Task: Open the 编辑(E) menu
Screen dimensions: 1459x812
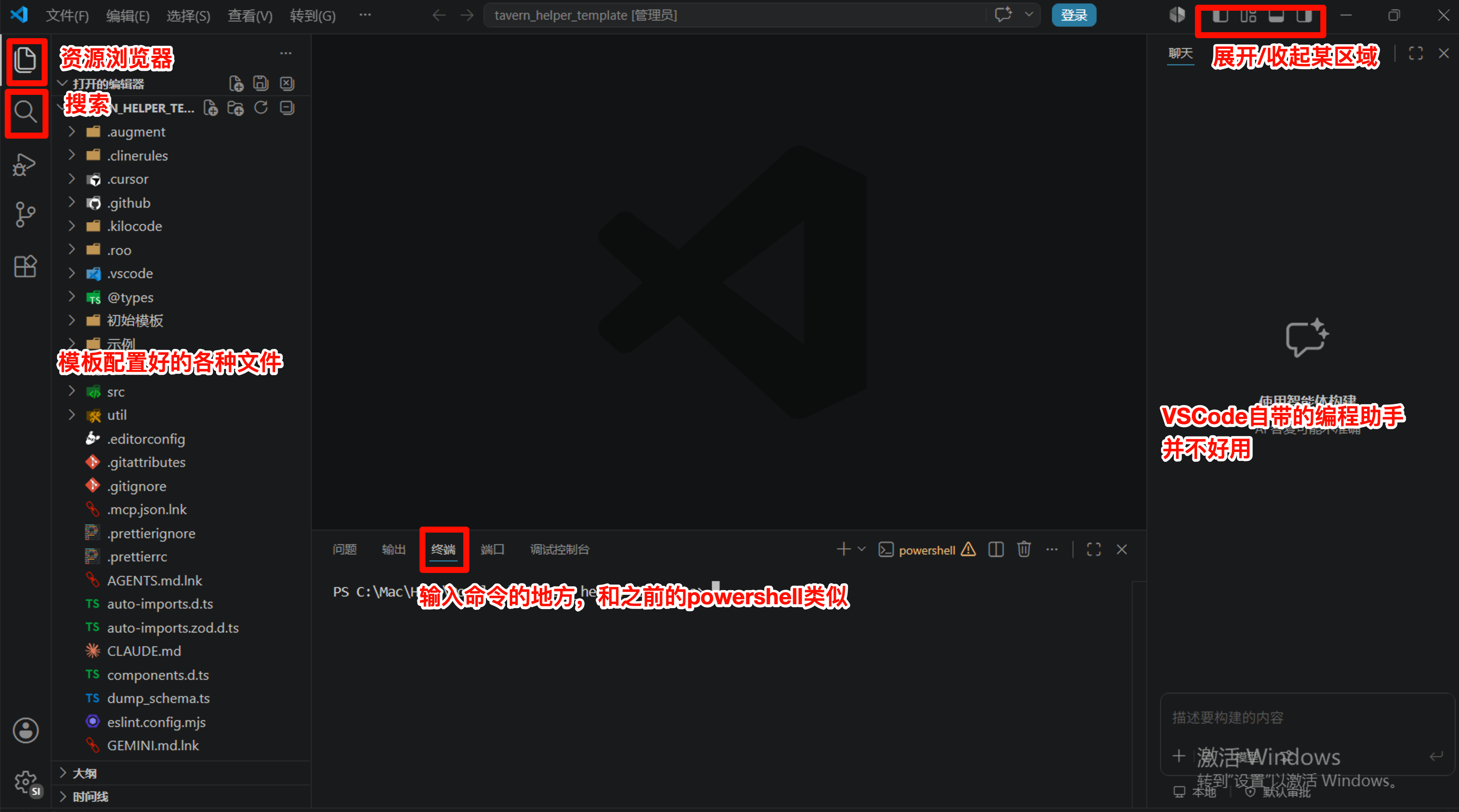Action: click(x=128, y=15)
